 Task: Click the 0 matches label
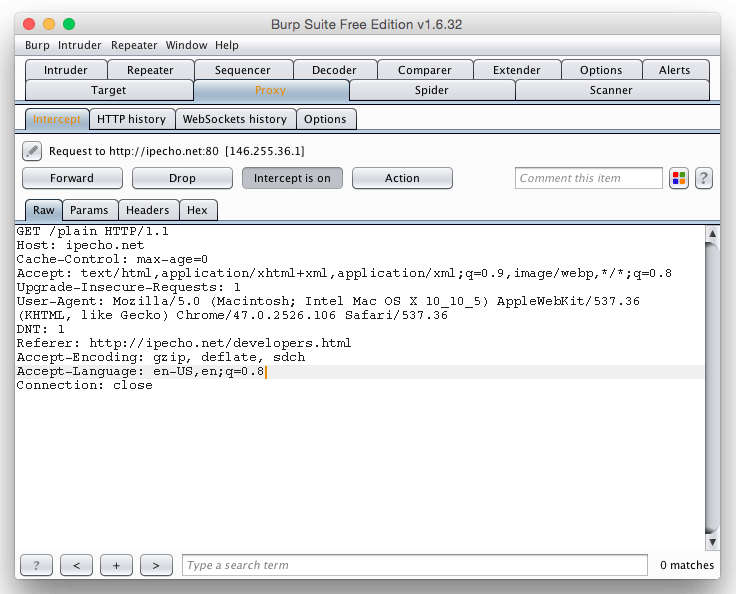coord(687,565)
